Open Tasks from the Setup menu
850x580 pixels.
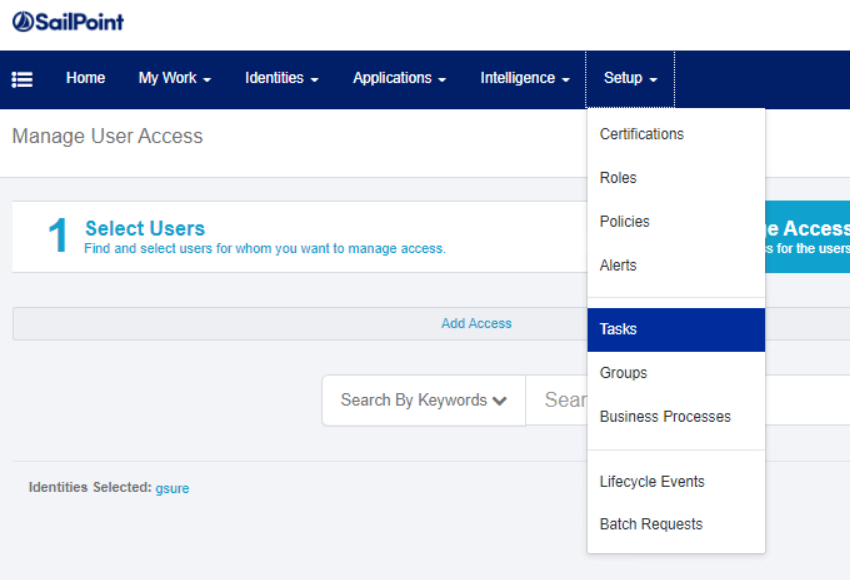coord(676,330)
